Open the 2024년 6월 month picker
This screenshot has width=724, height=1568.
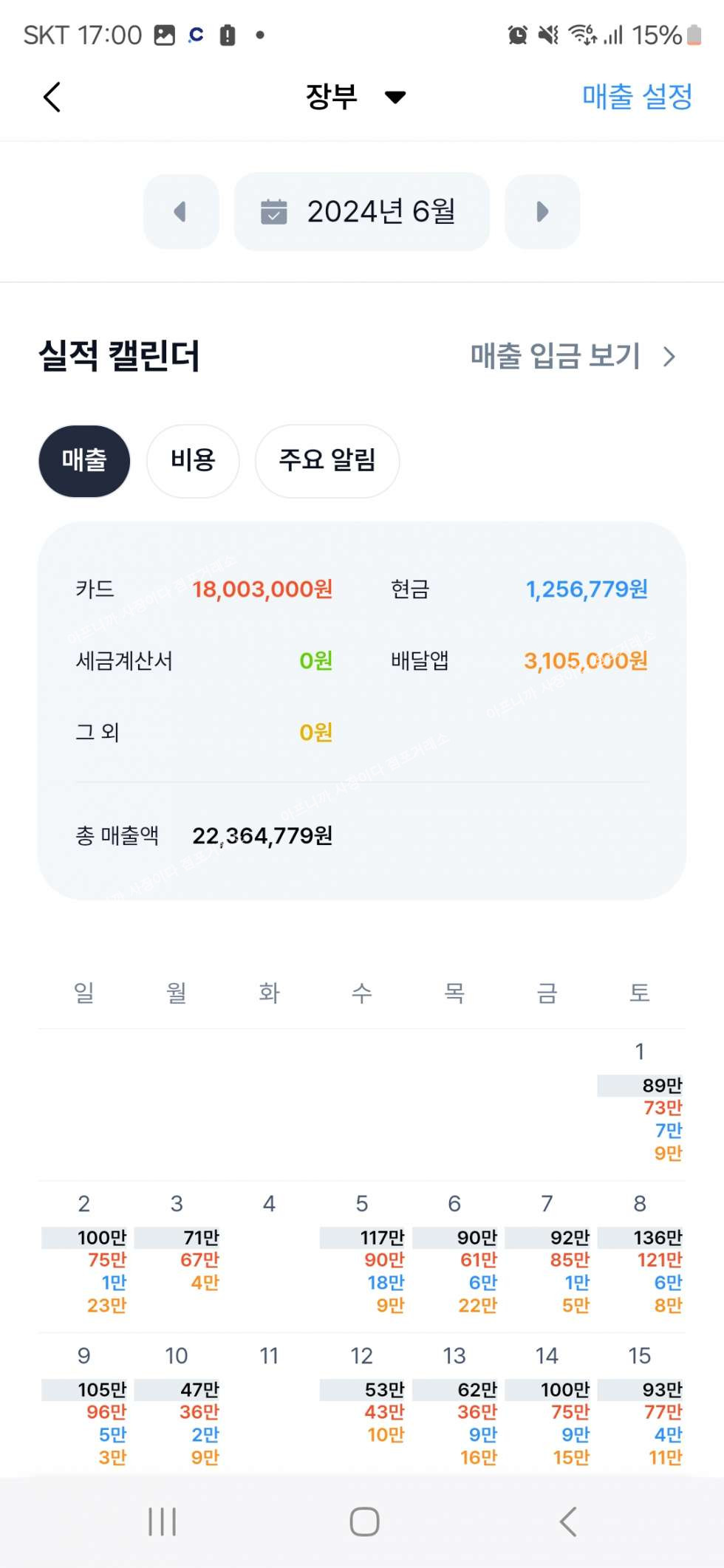click(362, 212)
